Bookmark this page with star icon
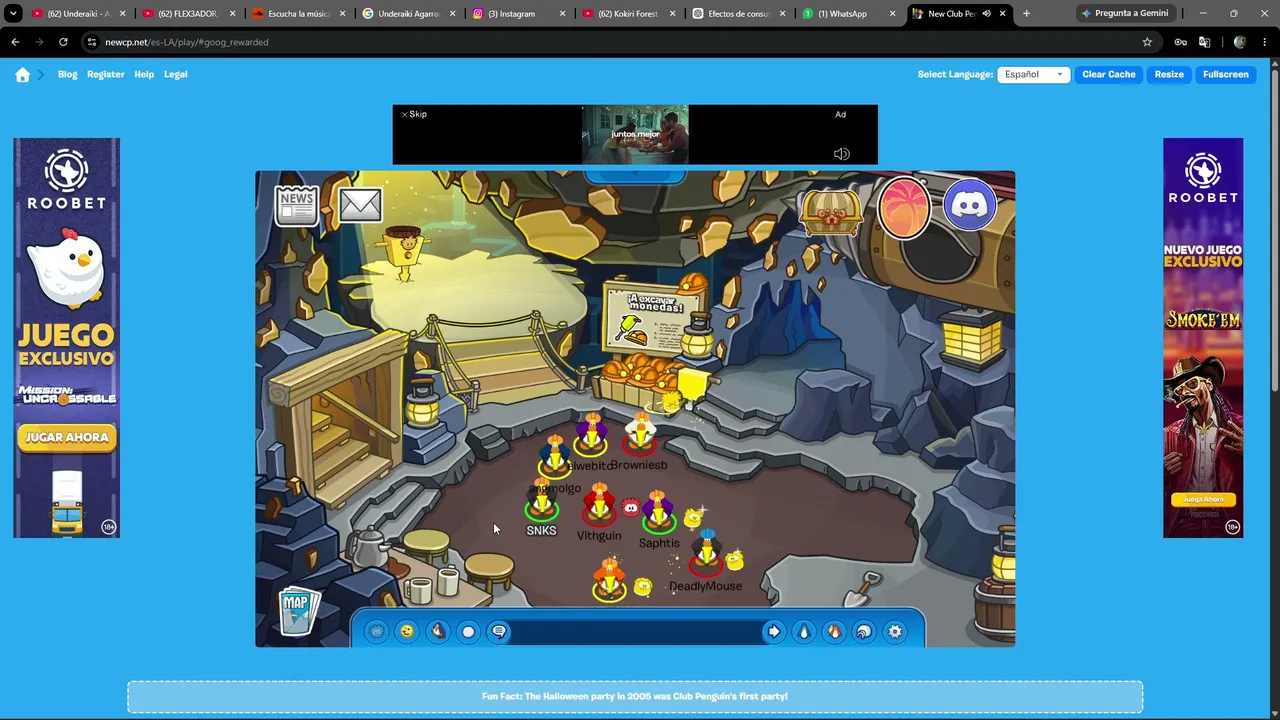1280x720 pixels. [1147, 42]
